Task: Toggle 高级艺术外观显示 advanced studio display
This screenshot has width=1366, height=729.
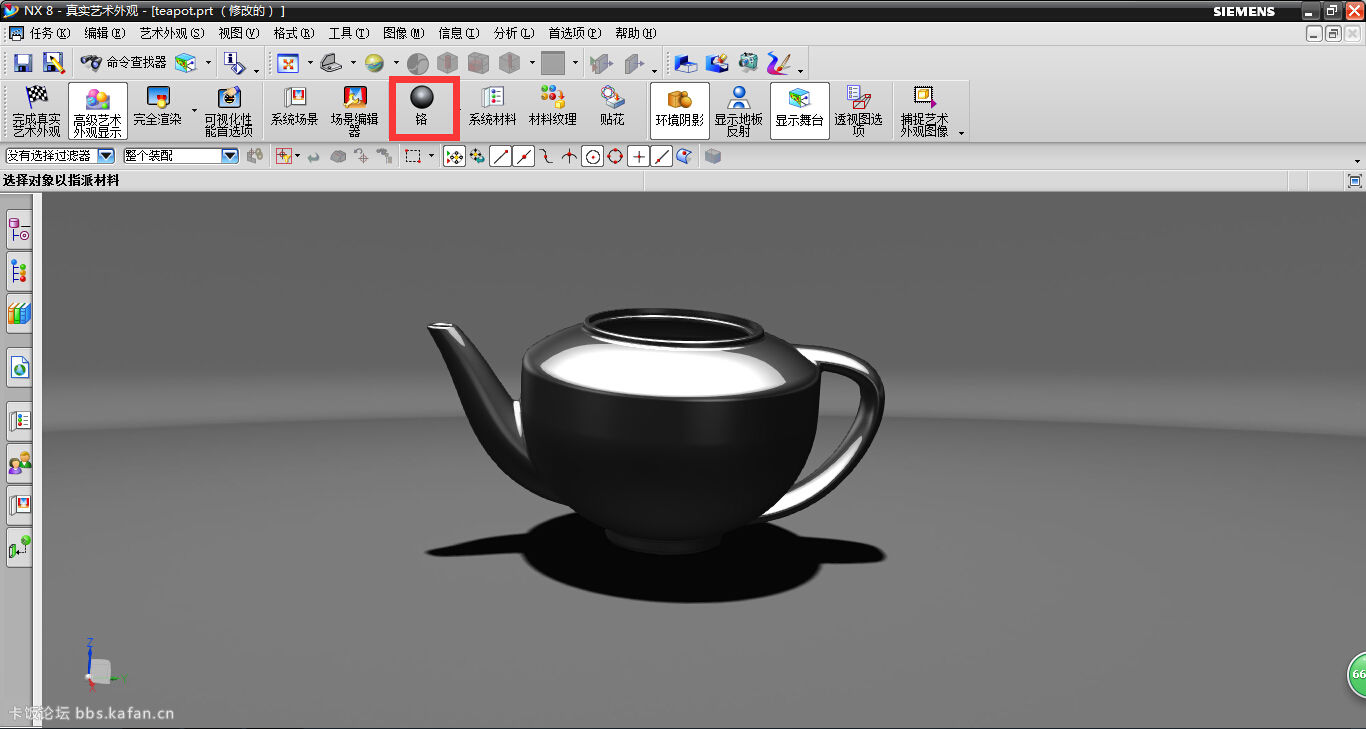Action: click(98, 110)
